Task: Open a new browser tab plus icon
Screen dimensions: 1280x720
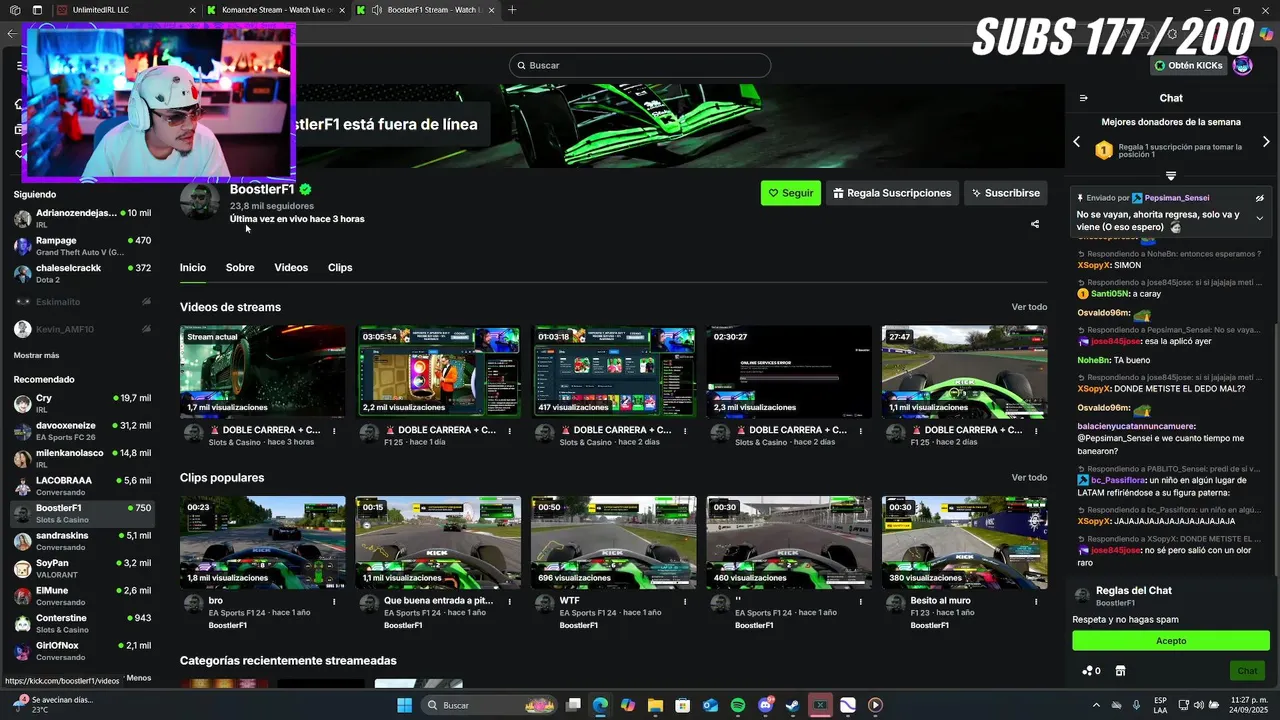Action: click(x=512, y=10)
